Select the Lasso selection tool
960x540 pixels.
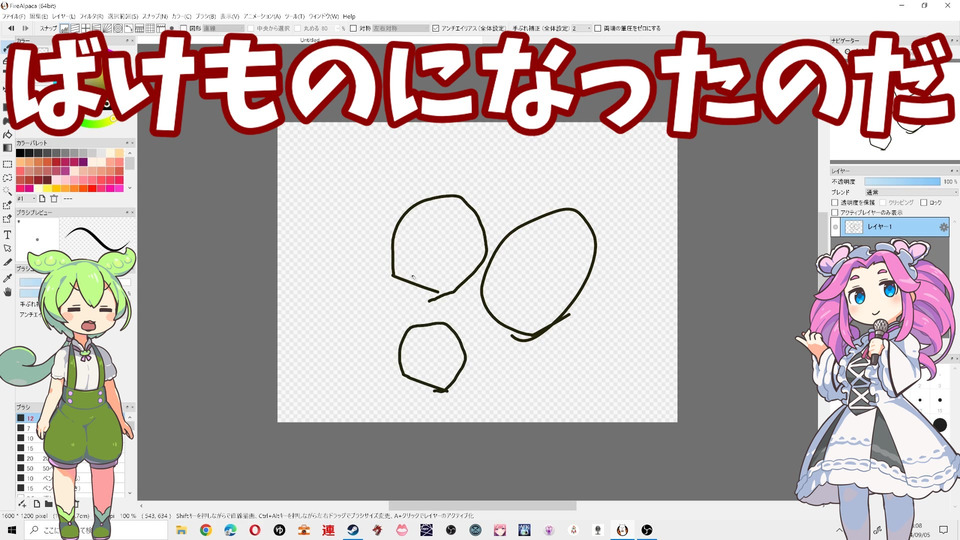coord(7,178)
